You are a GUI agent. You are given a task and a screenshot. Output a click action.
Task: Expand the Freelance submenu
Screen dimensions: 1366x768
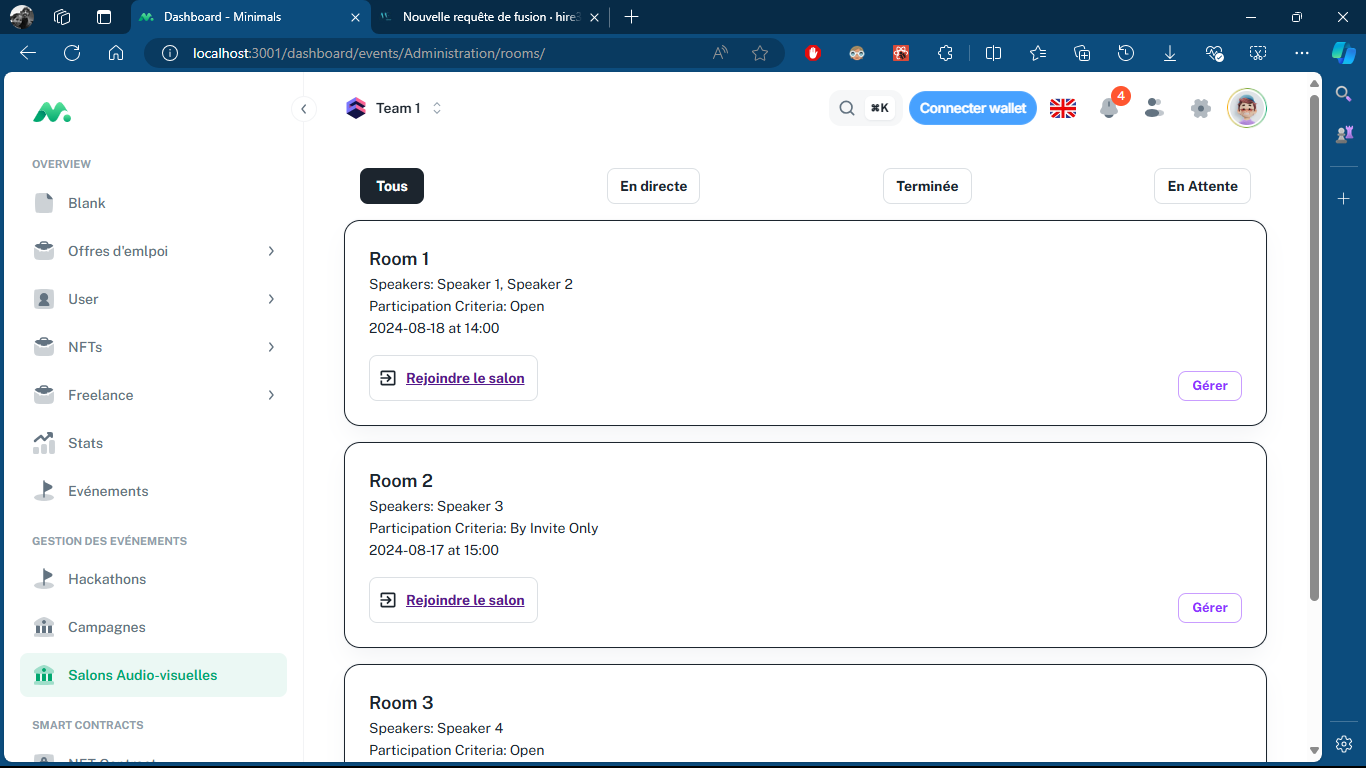pos(271,395)
